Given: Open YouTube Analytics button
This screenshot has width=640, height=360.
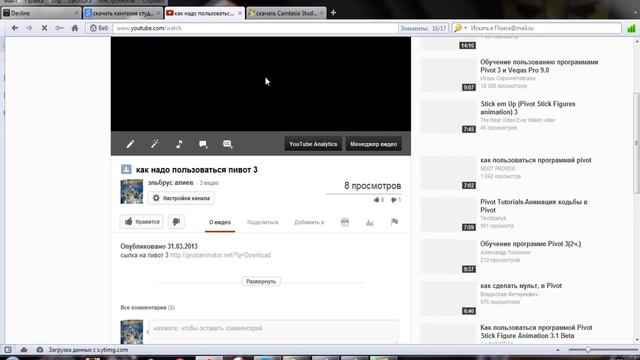Looking at the screenshot, I should tap(313, 144).
